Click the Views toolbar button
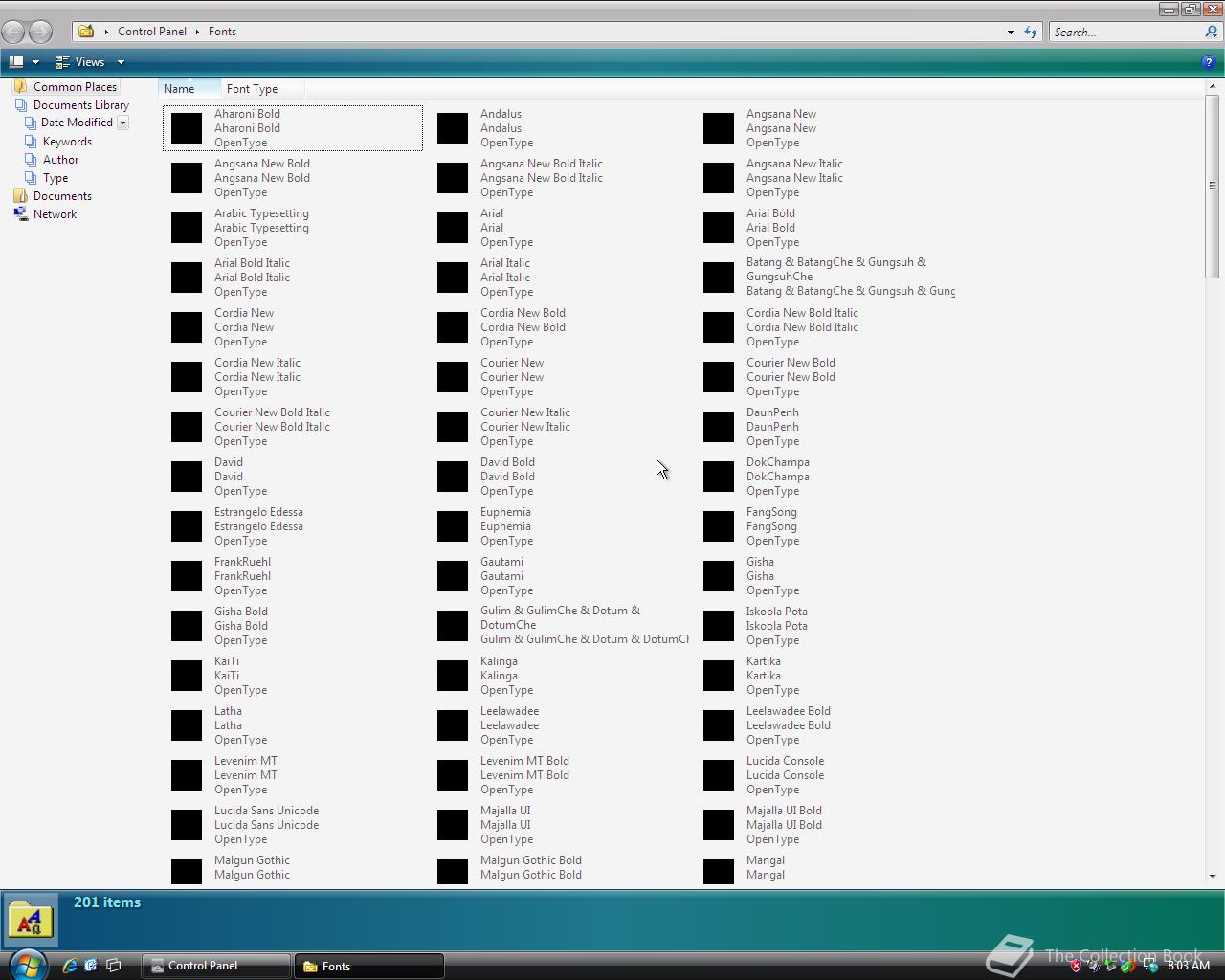The image size is (1225, 980). click(80, 62)
